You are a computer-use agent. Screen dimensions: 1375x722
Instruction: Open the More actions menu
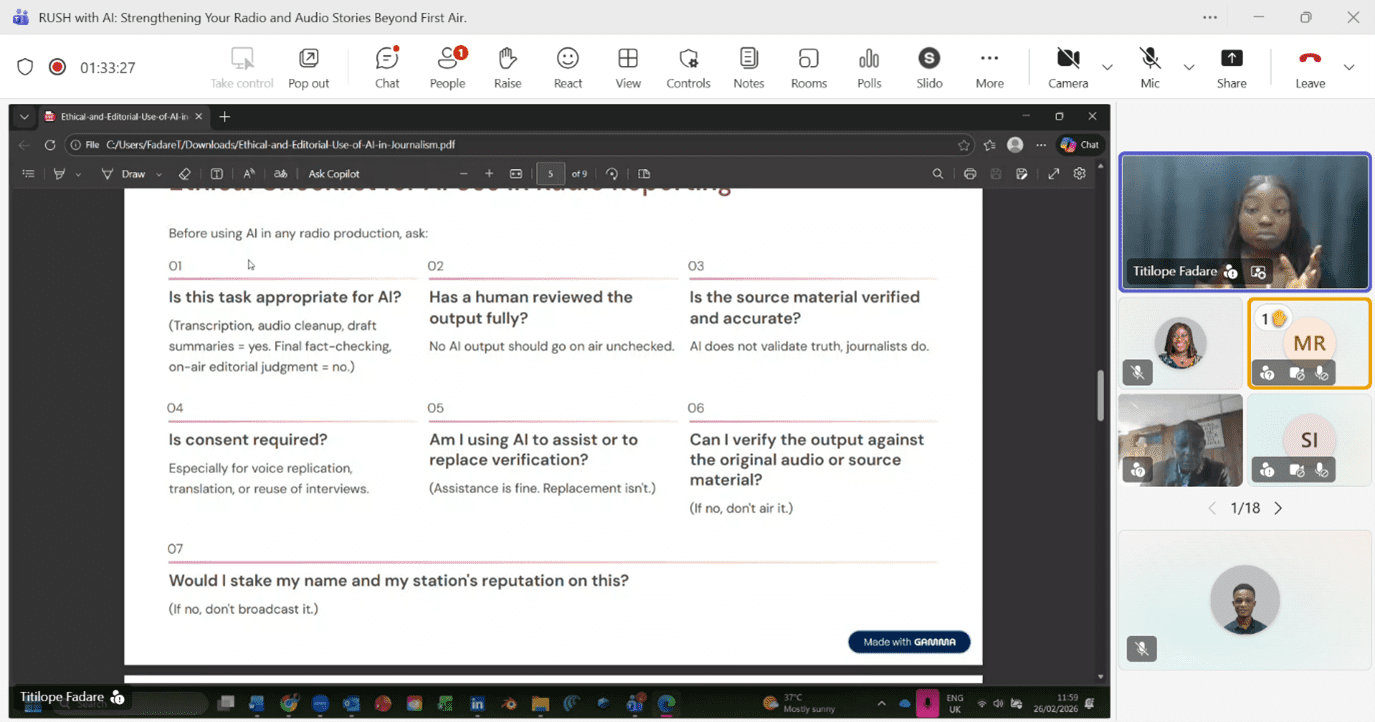[989, 67]
